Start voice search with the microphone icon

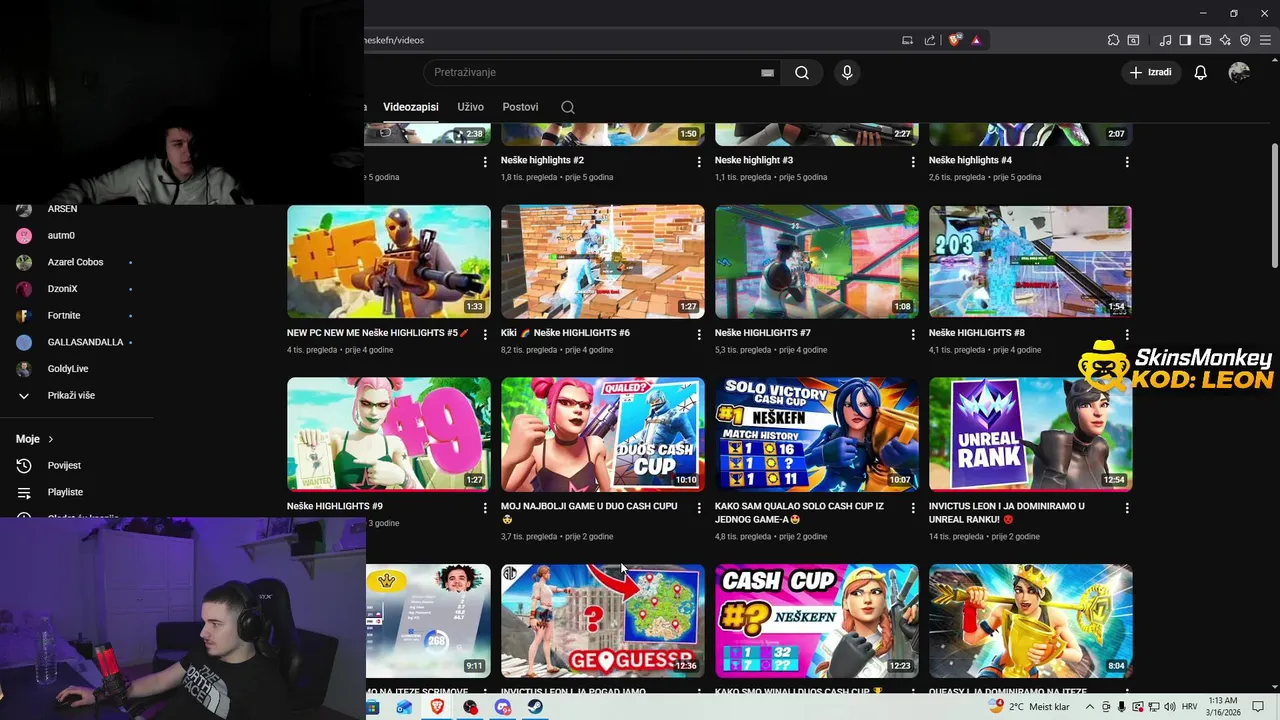tap(847, 72)
